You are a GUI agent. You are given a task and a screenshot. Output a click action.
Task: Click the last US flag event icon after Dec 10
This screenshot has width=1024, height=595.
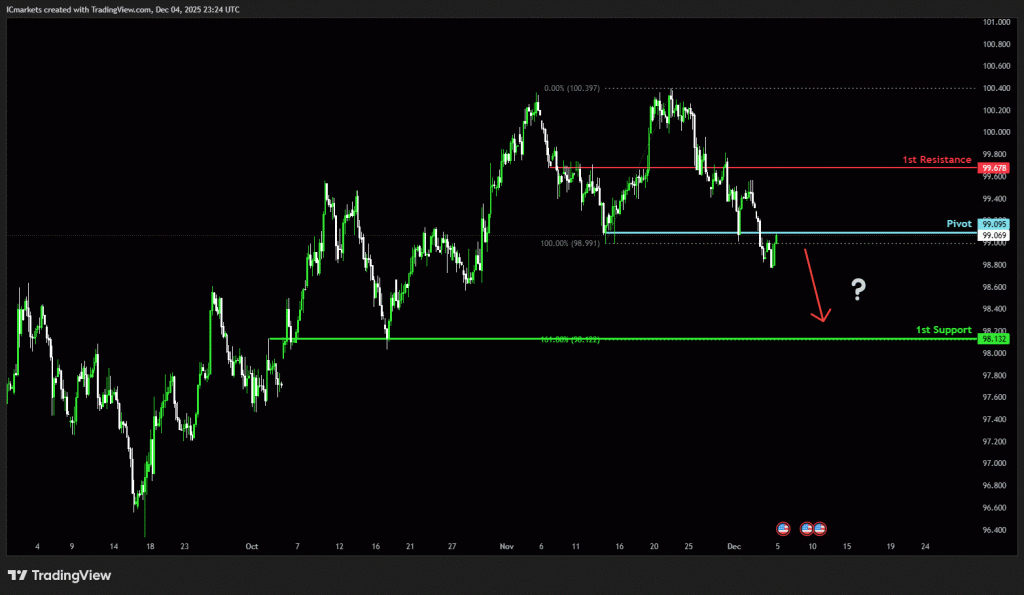[x=819, y=527]
